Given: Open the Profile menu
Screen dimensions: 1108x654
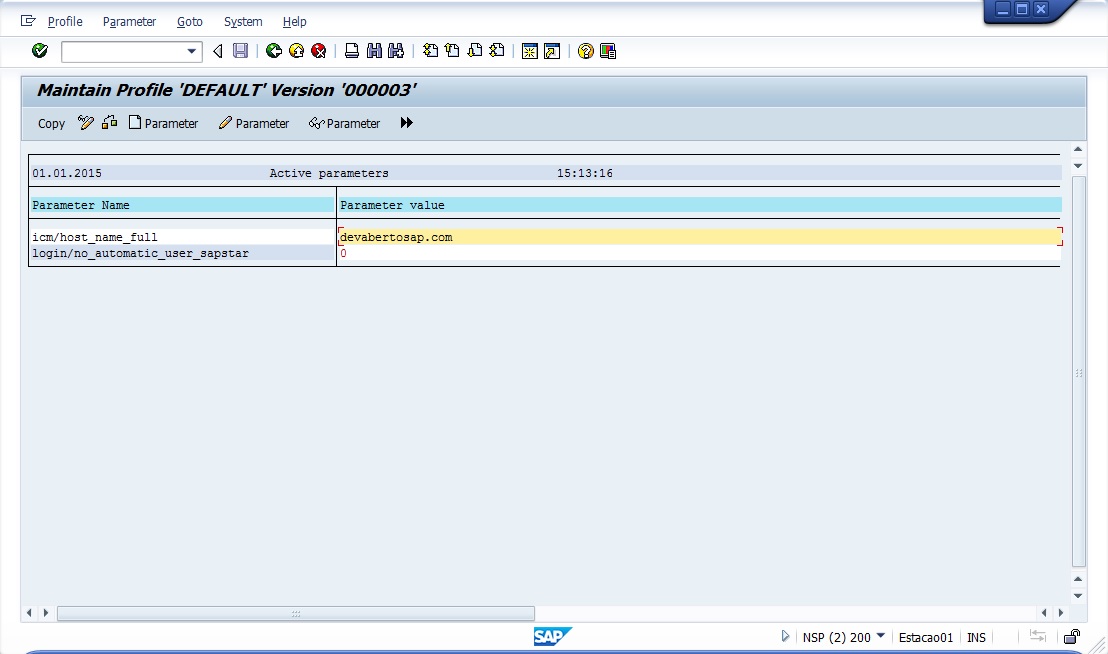Looking at the screenshot, I should (x=65, y=21).
